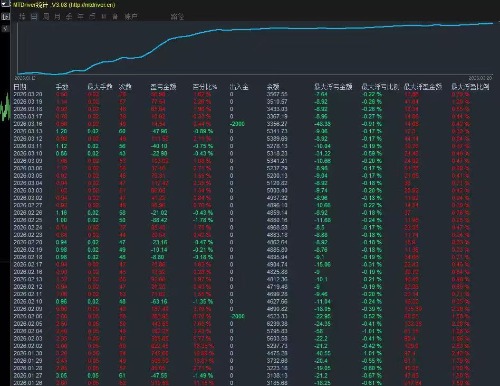Sort by the 盈亏金额 column header

click(163, 87)
